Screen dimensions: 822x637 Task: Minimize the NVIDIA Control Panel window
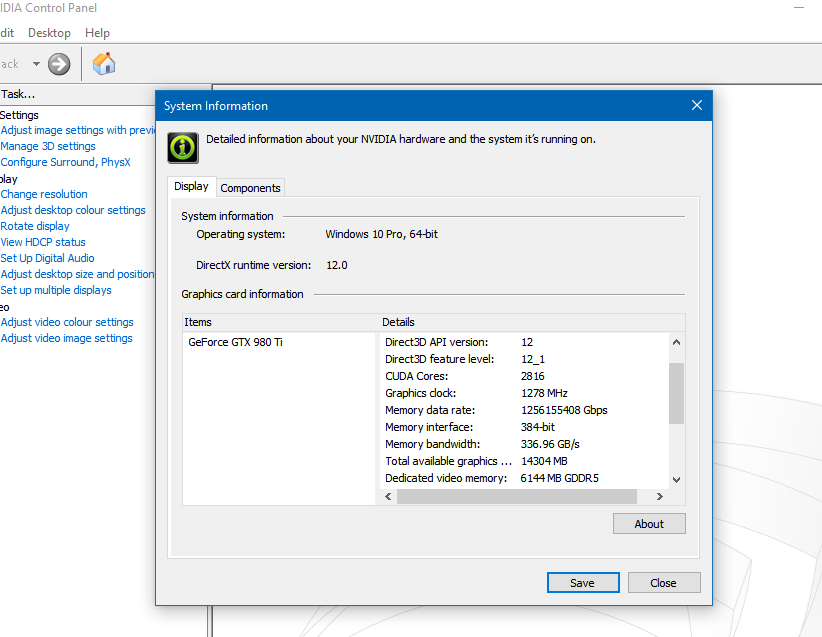pos(799,8)
